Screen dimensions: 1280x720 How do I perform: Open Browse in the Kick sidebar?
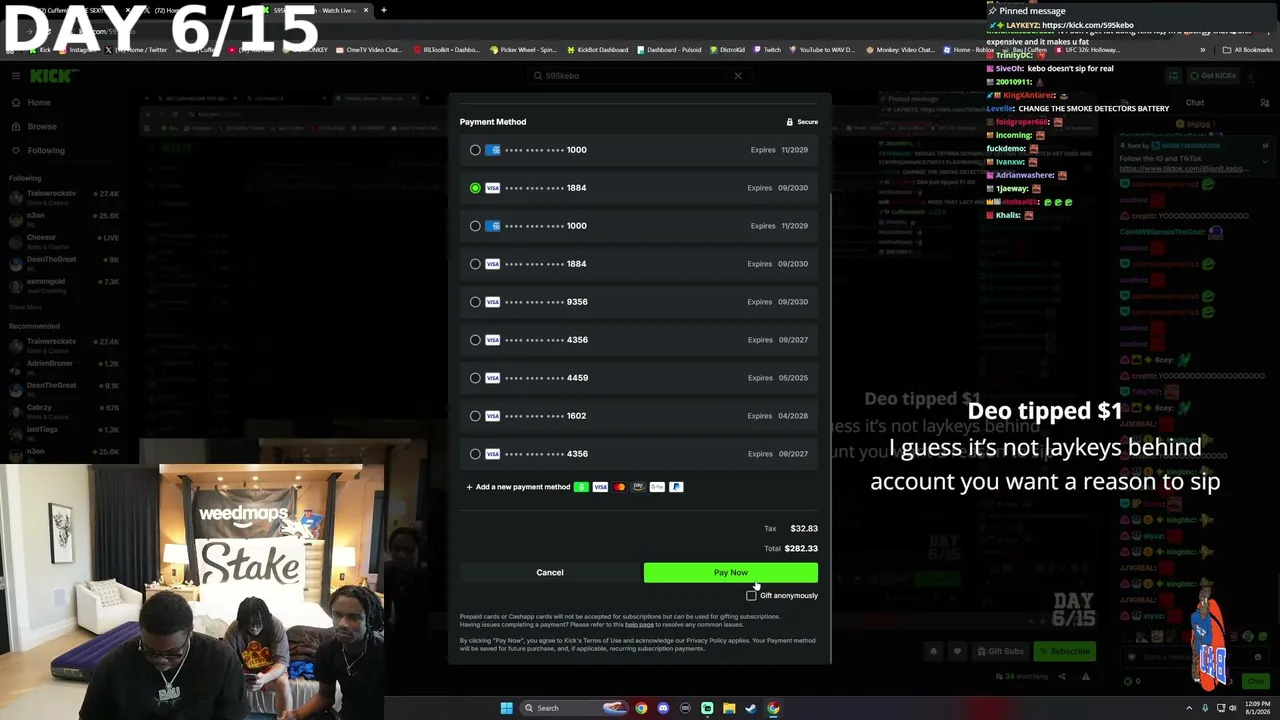tap(42, 126)
